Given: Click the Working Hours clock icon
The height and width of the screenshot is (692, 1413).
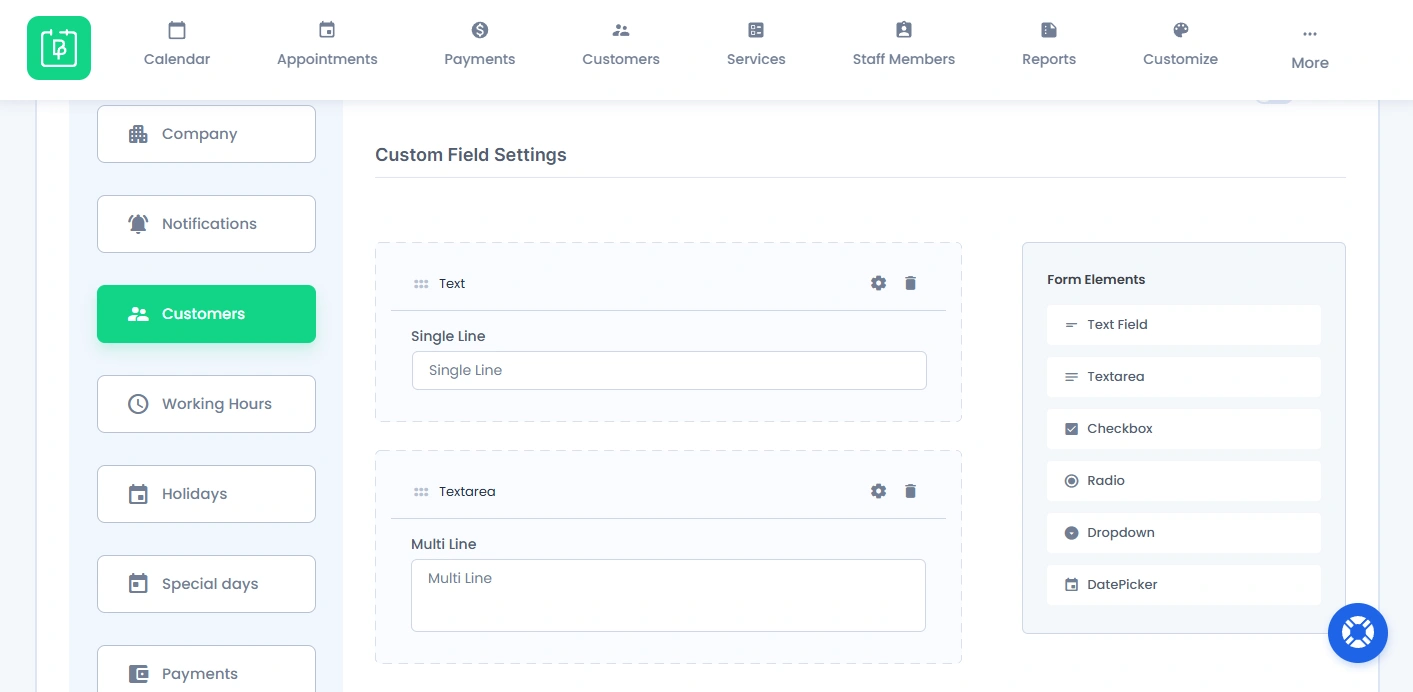Looking at the screenshot, I should (x=138, y=404).
